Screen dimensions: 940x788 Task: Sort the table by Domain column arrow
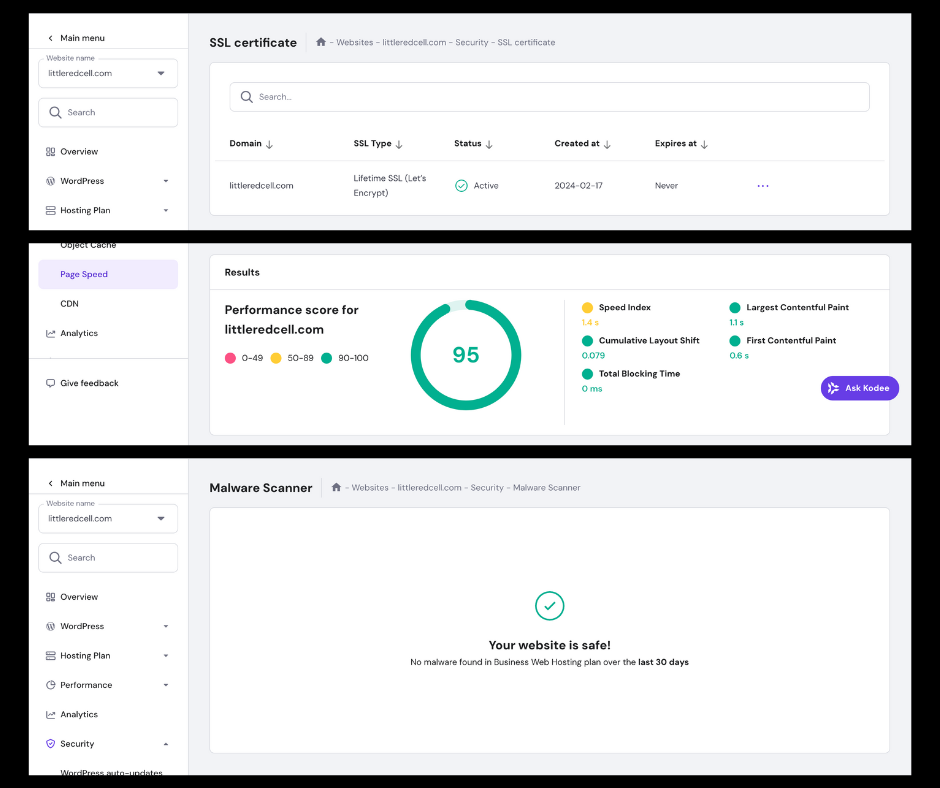(270, 144)
